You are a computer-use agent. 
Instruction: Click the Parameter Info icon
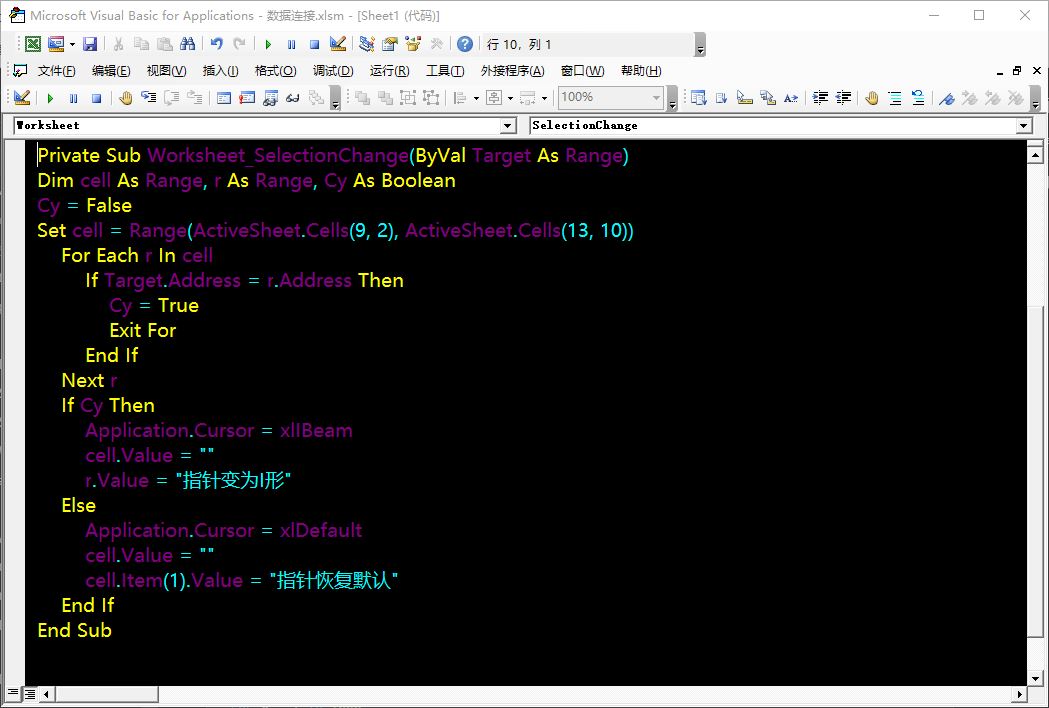coord(767,98)
